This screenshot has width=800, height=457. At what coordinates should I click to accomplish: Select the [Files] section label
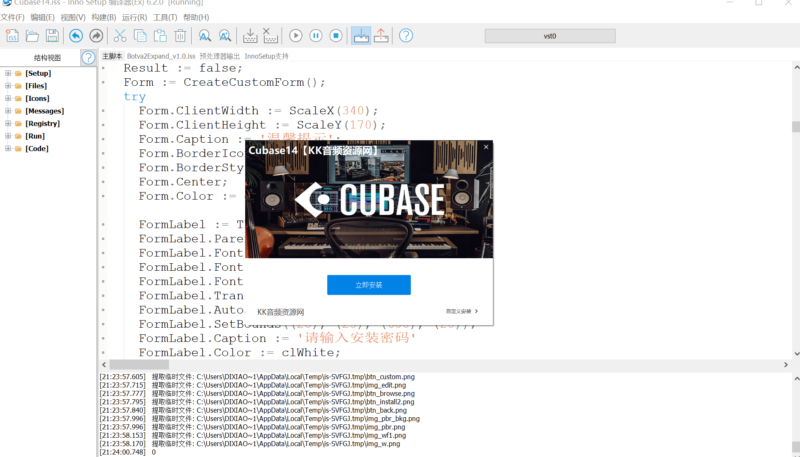pyautogui.click(x=36, y=86)
